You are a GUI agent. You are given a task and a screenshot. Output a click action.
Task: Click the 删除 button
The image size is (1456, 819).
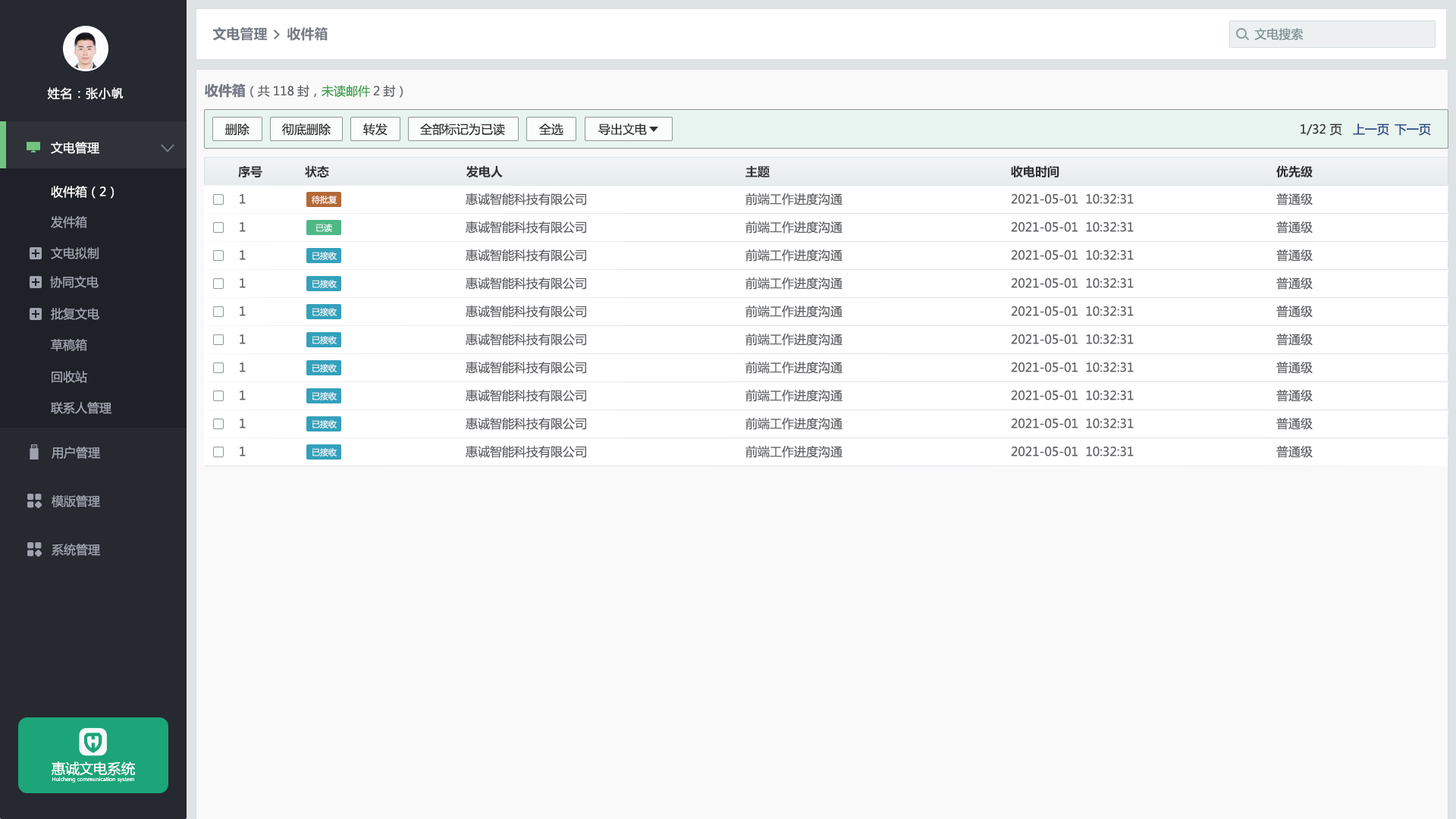tap(237, 129)
